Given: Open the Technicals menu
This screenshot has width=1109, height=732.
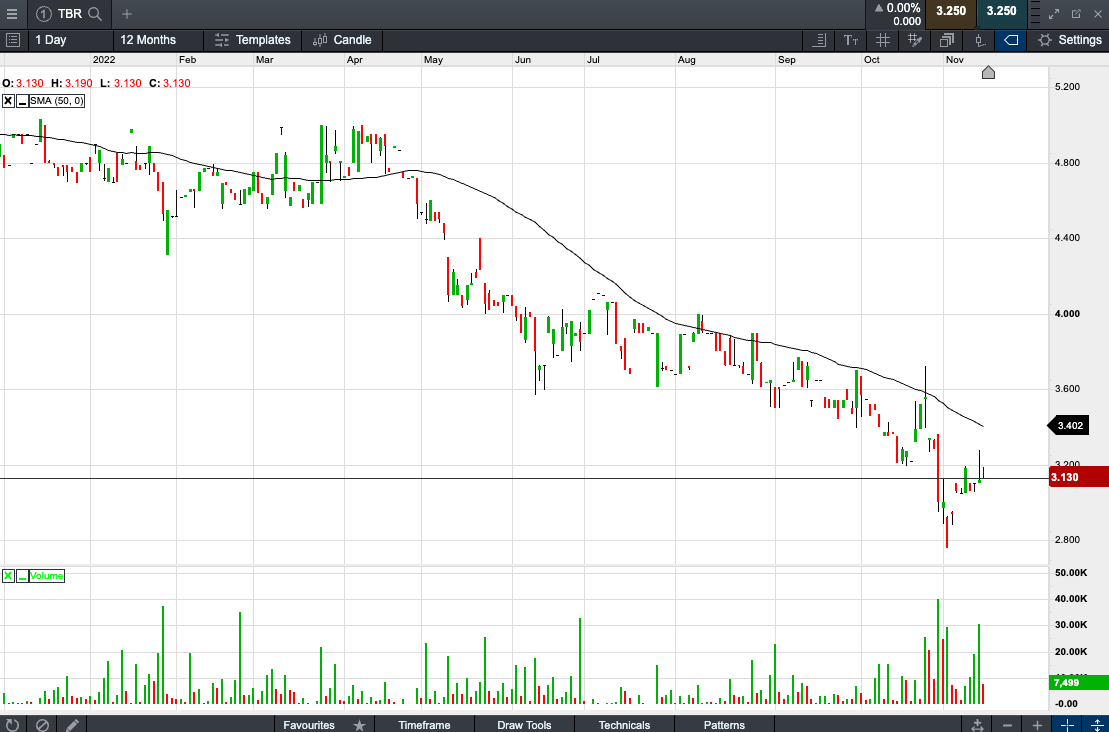Looking at the screenshot, I should 624,725.
